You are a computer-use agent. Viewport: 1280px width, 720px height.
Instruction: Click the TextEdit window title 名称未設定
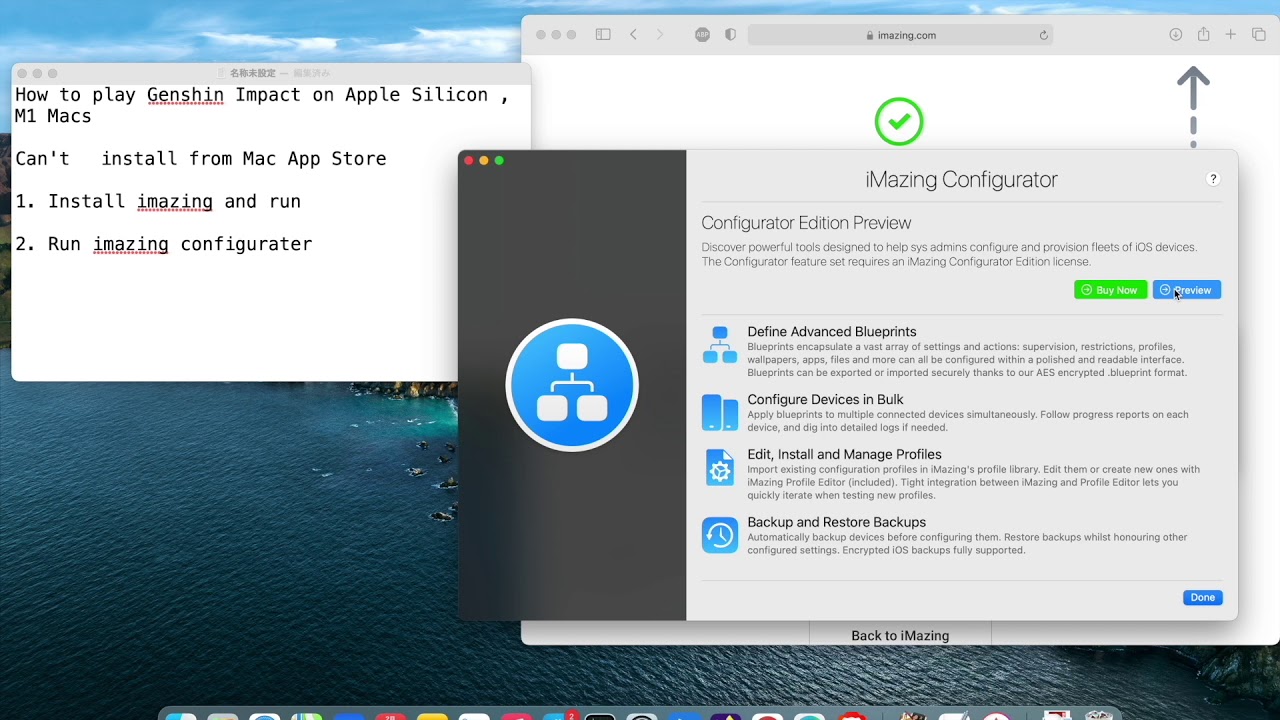coord(252,73)
